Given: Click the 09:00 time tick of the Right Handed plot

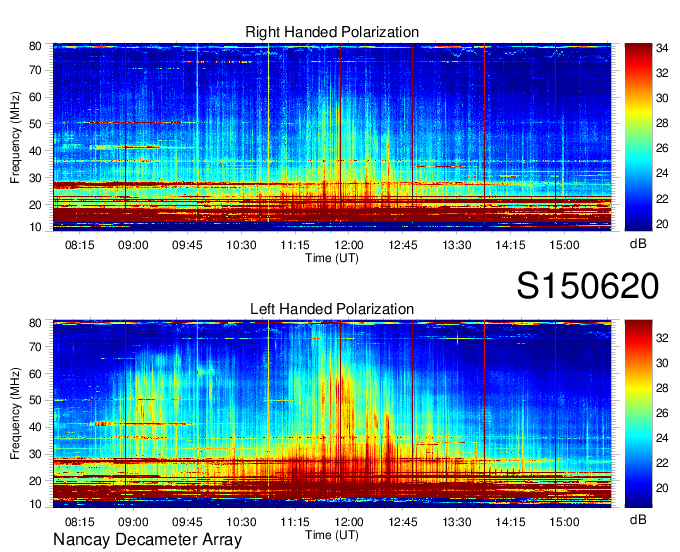Looking at the screenshot, I should (x=133, y=245).
